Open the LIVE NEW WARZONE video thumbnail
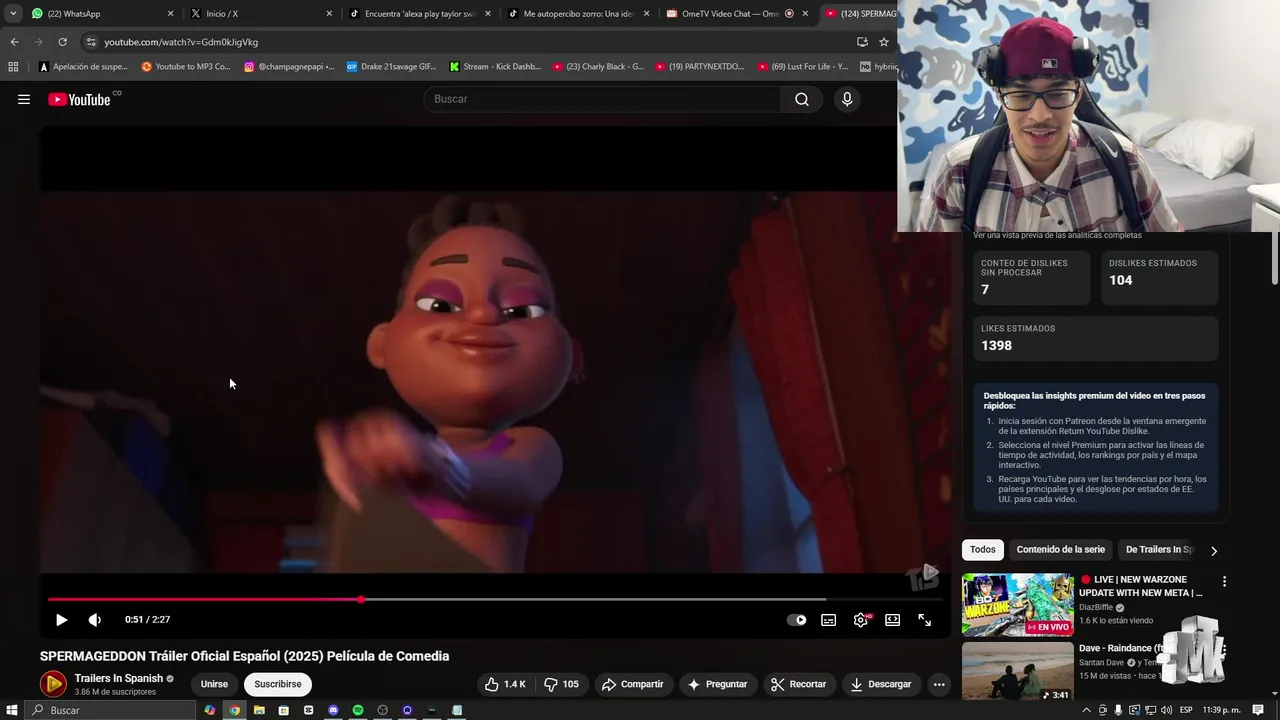This screenshot has width=1280, height=720. coord(1018,604)
